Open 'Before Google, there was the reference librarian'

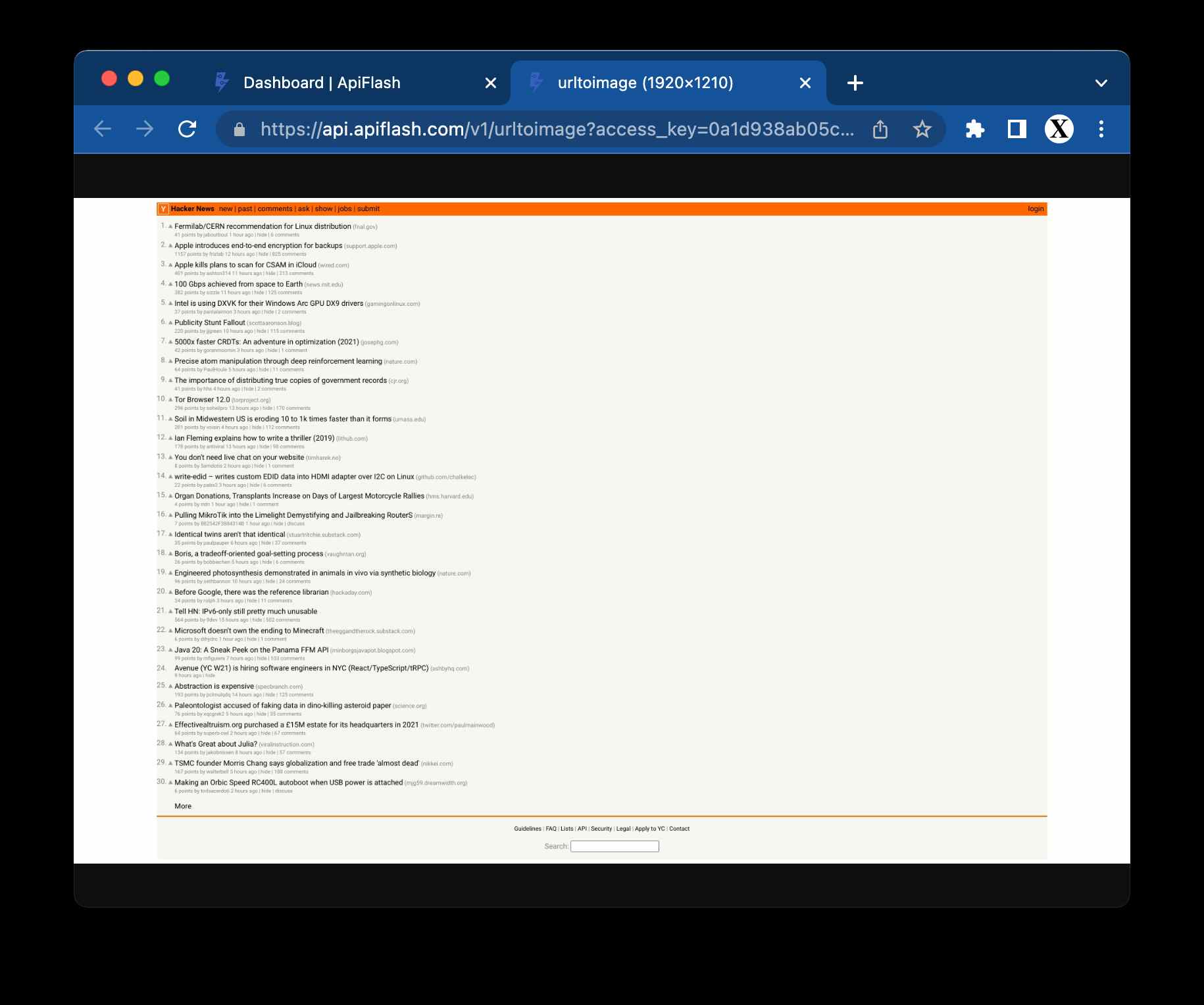point(251,592)
